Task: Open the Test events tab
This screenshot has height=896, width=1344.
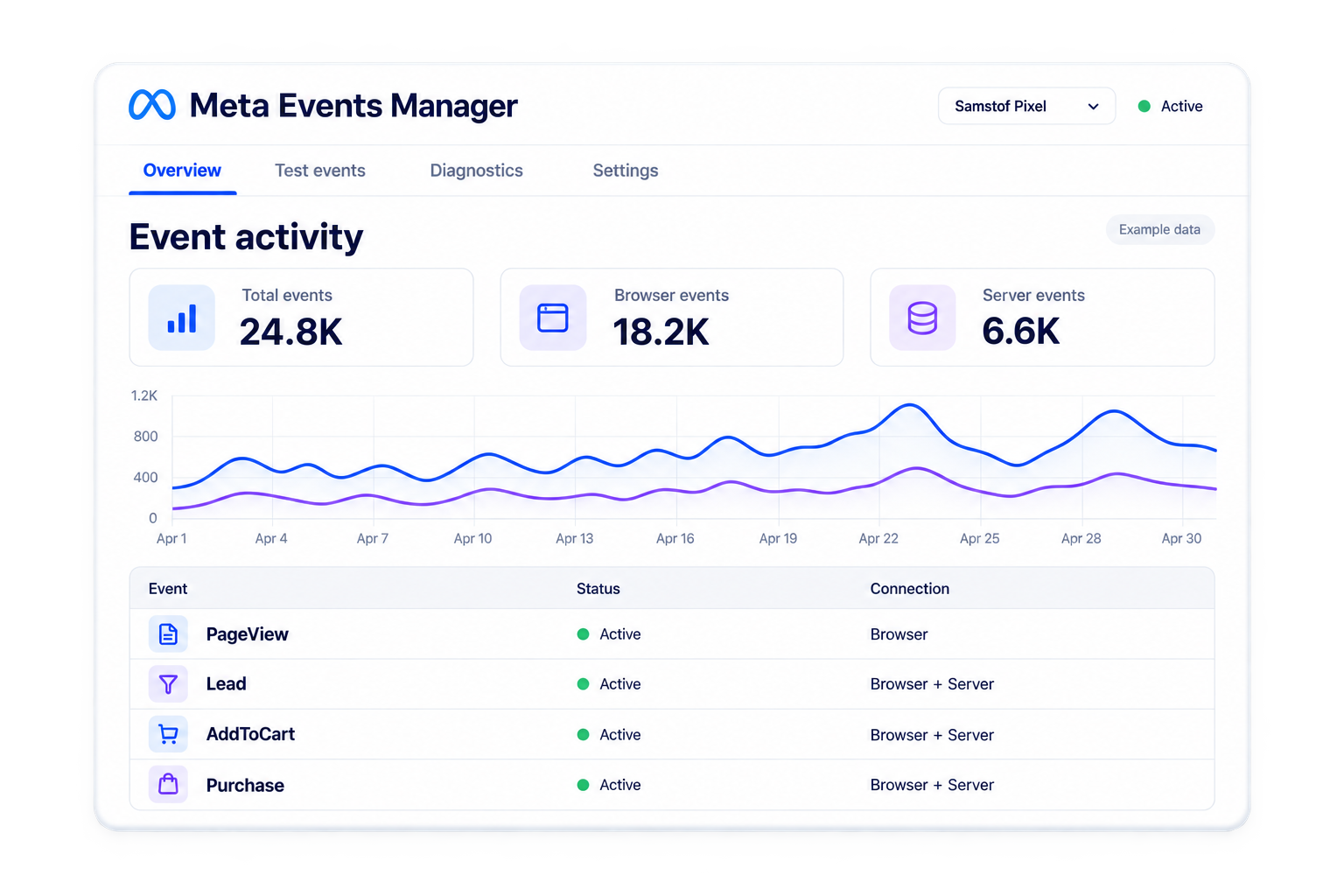Action: click(x=320, y=171)
